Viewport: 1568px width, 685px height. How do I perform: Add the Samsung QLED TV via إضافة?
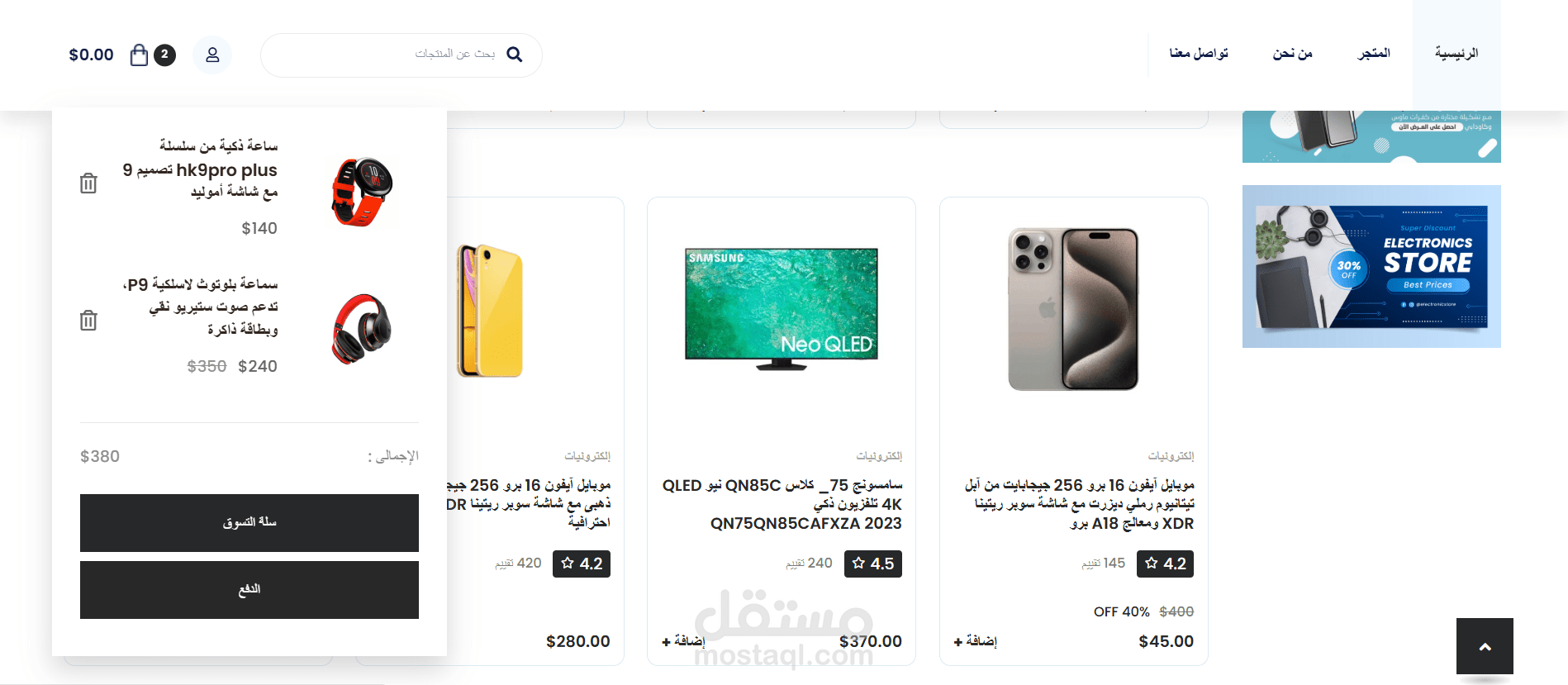tap(683, 641)
